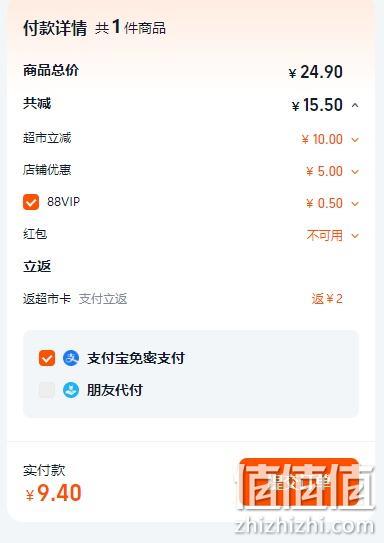384x543 pixels.
Task: Uncheck the 88VIP discount checkbox
Action: [31, 202]
